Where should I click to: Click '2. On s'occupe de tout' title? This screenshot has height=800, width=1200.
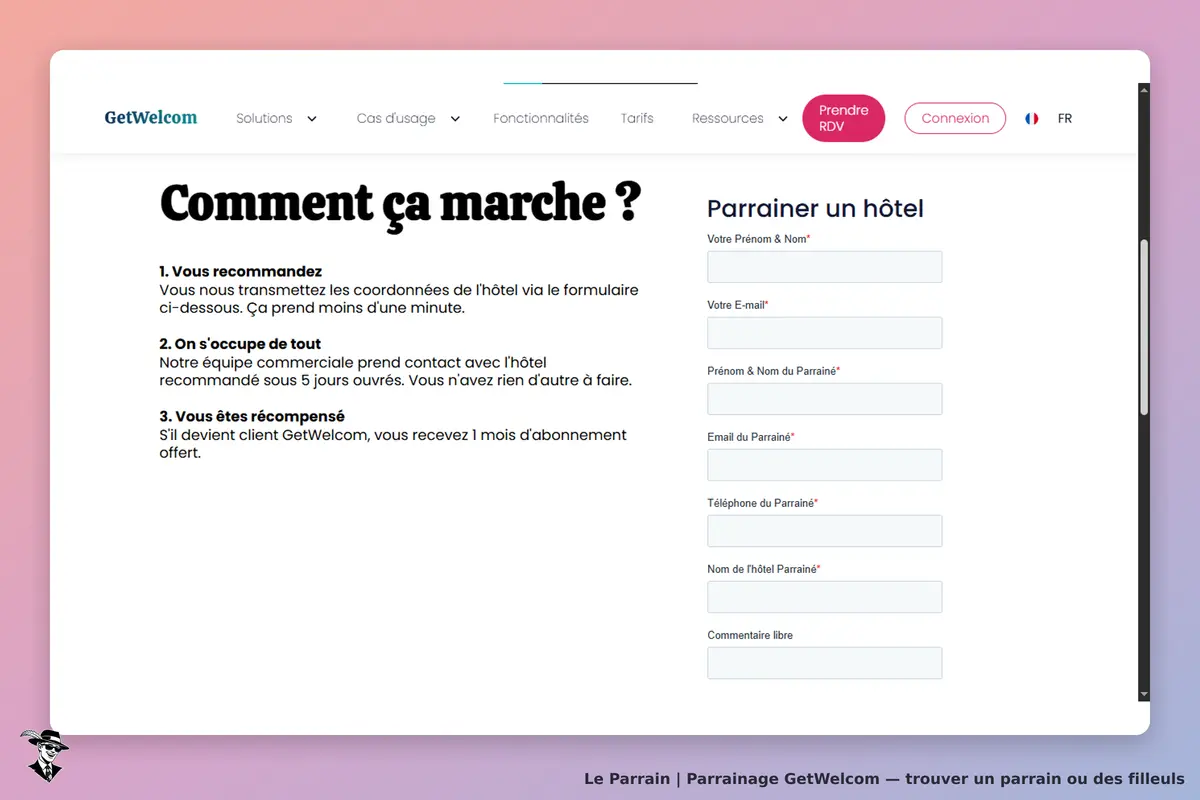click(240, 343)
